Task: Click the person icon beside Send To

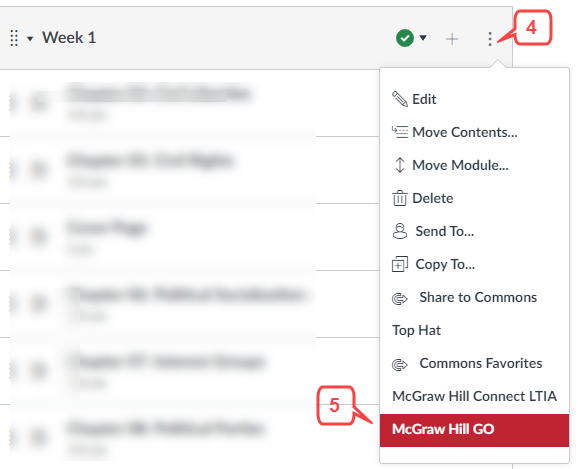Action: click(x=400, y=231)
